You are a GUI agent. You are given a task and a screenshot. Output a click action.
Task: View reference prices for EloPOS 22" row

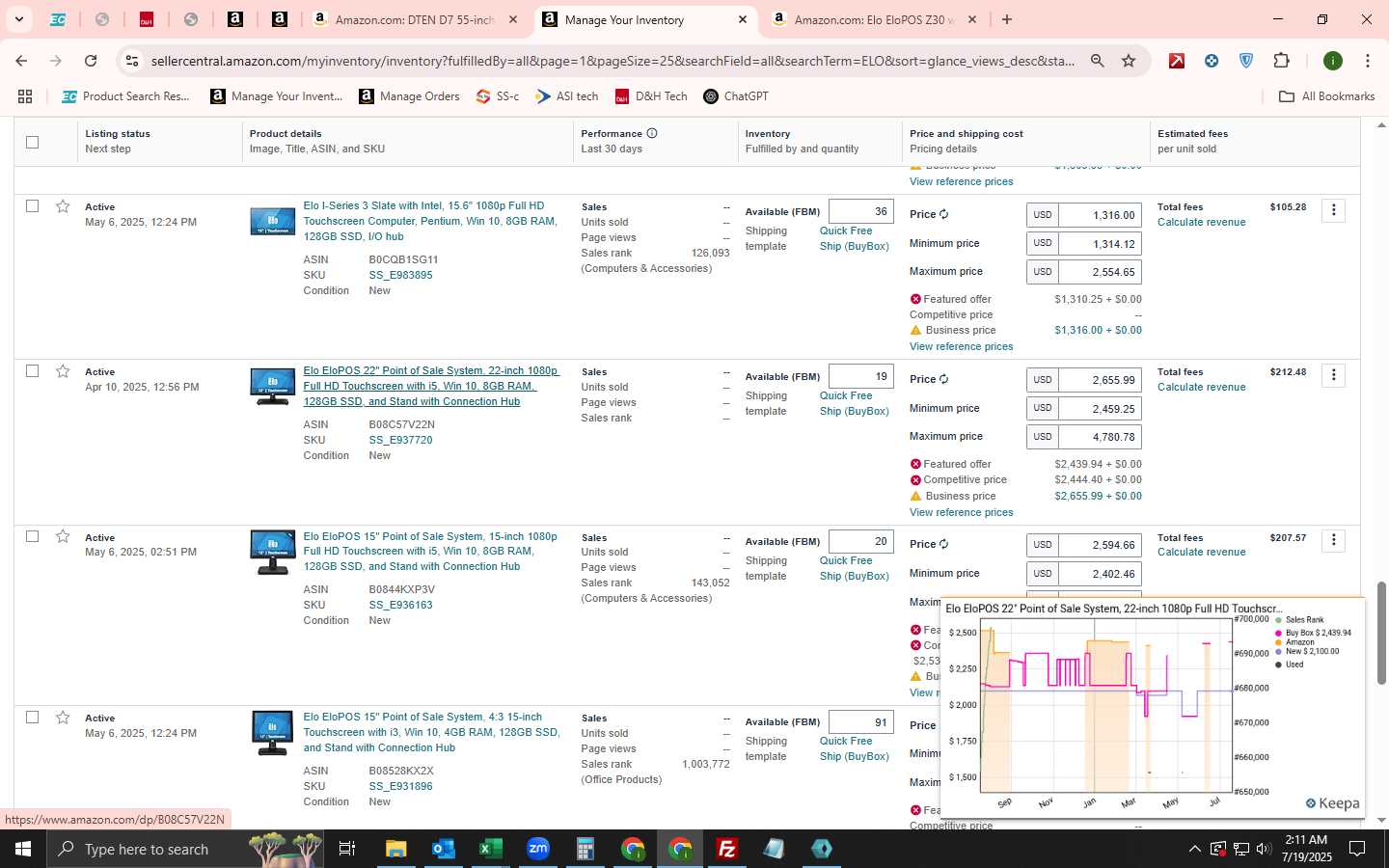coord(961,512)
